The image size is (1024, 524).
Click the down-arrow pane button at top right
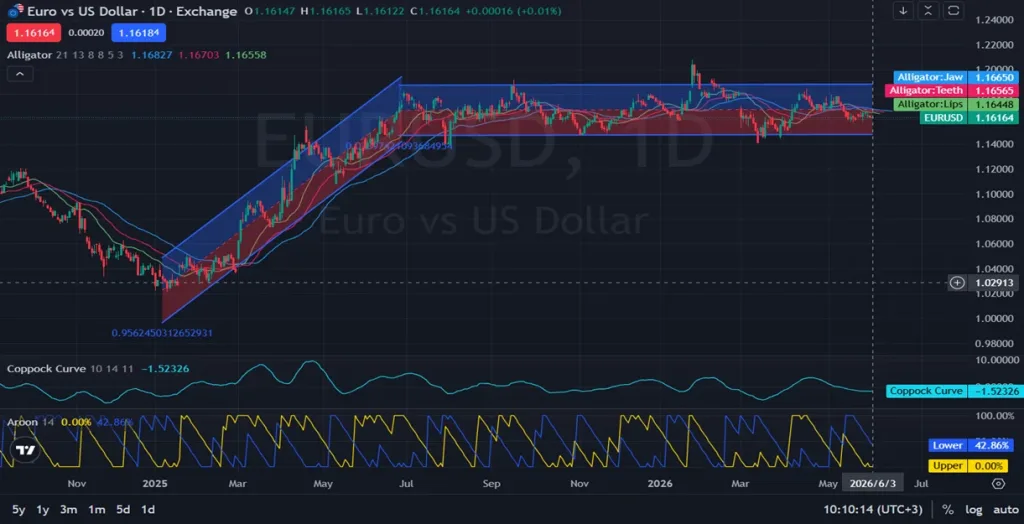pyautogui.click(x=903, y=10)
